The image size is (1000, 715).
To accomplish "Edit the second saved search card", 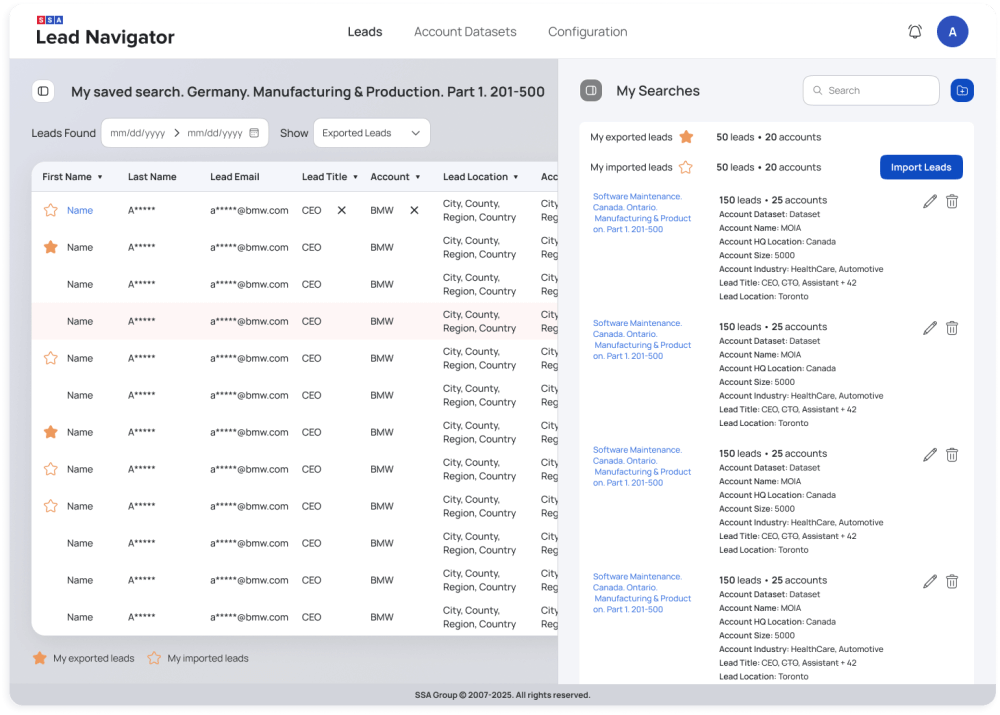I will point(930,328).
